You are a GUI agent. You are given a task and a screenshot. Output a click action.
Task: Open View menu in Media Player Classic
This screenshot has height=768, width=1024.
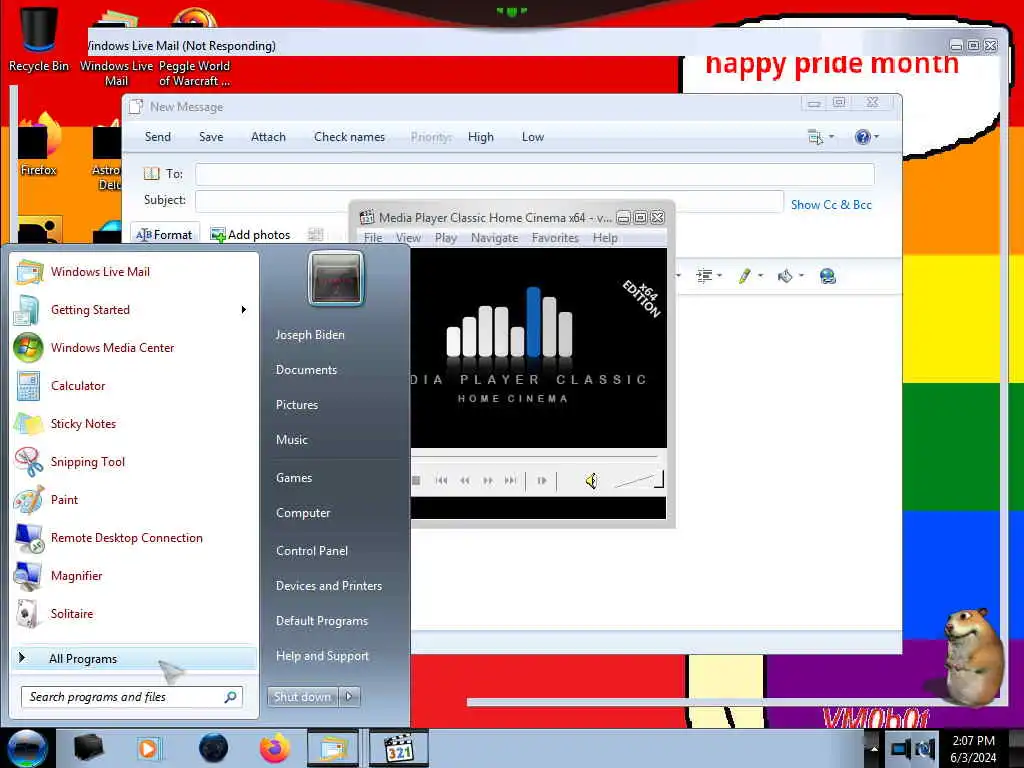pos(408,238)
